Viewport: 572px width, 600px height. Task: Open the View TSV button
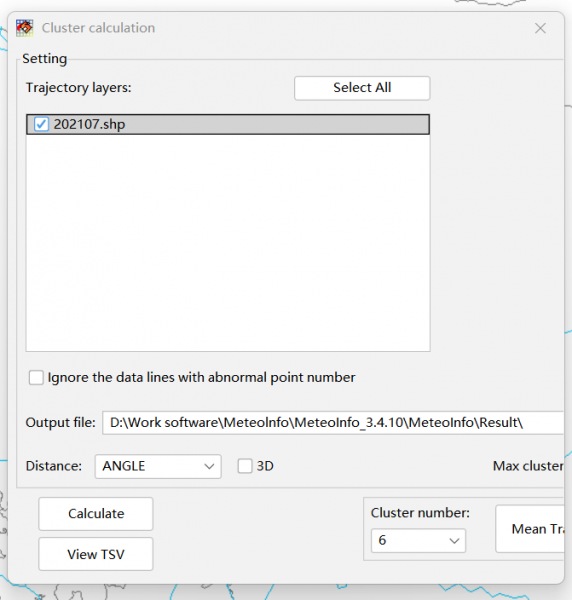point(96,554)
